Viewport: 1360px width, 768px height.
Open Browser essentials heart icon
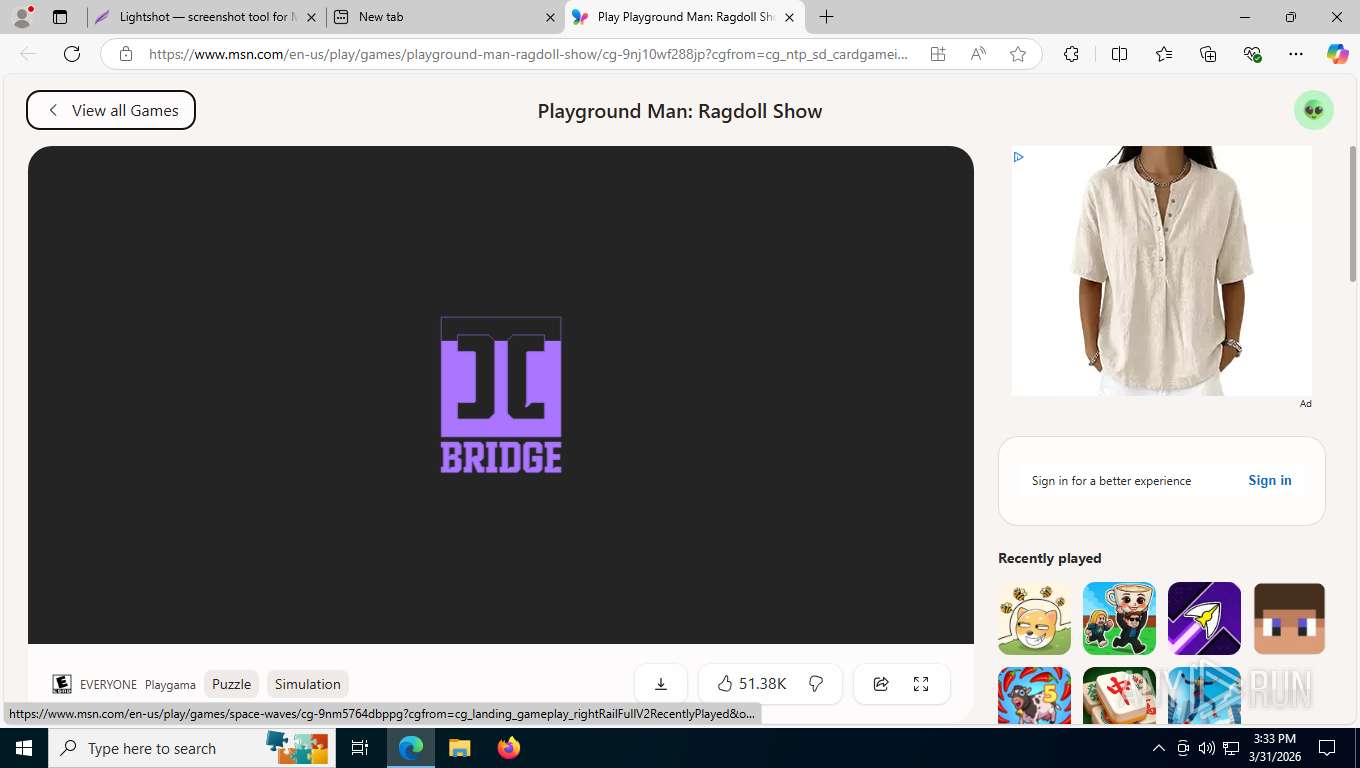click(1252, 54)
